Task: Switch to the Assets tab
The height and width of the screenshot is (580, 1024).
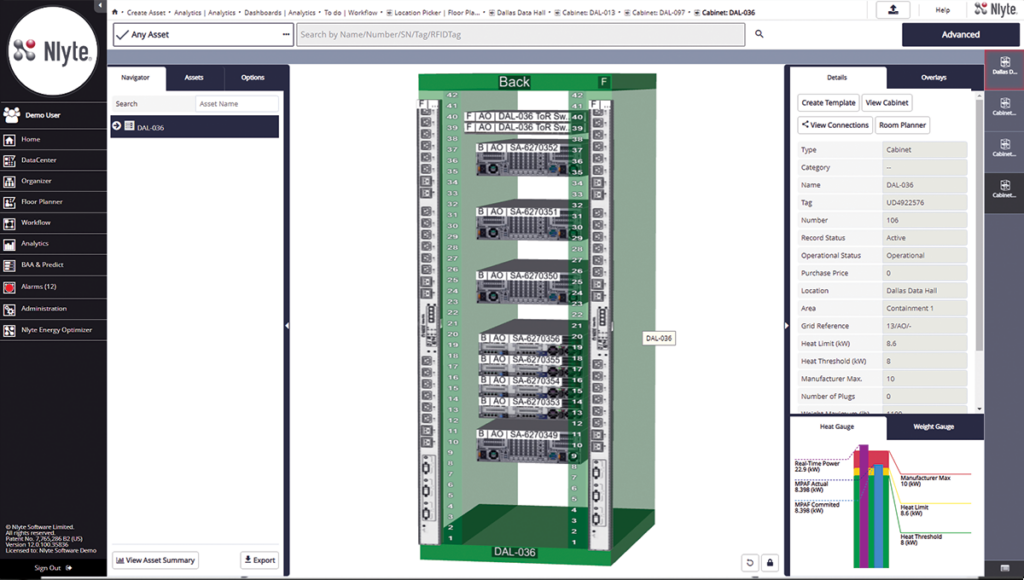Action: click(x=194, y=78)
